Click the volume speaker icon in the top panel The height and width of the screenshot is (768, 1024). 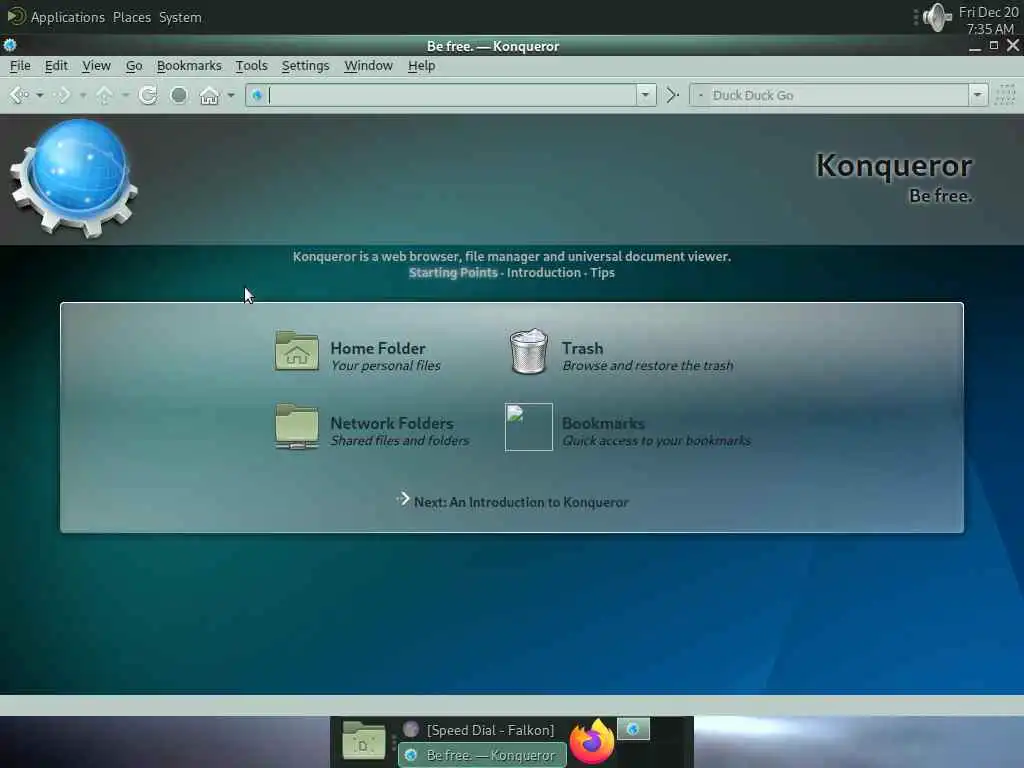click(937, 17)
